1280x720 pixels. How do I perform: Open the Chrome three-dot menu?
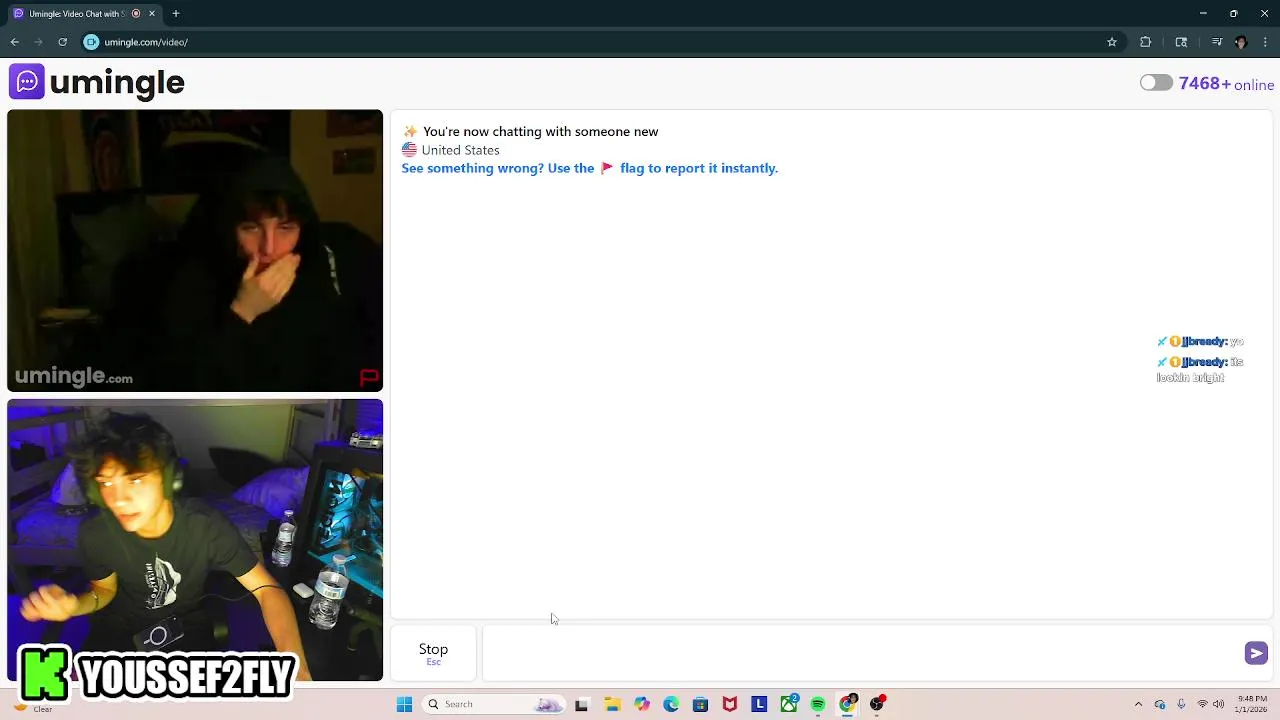(x=1265, y=42)
